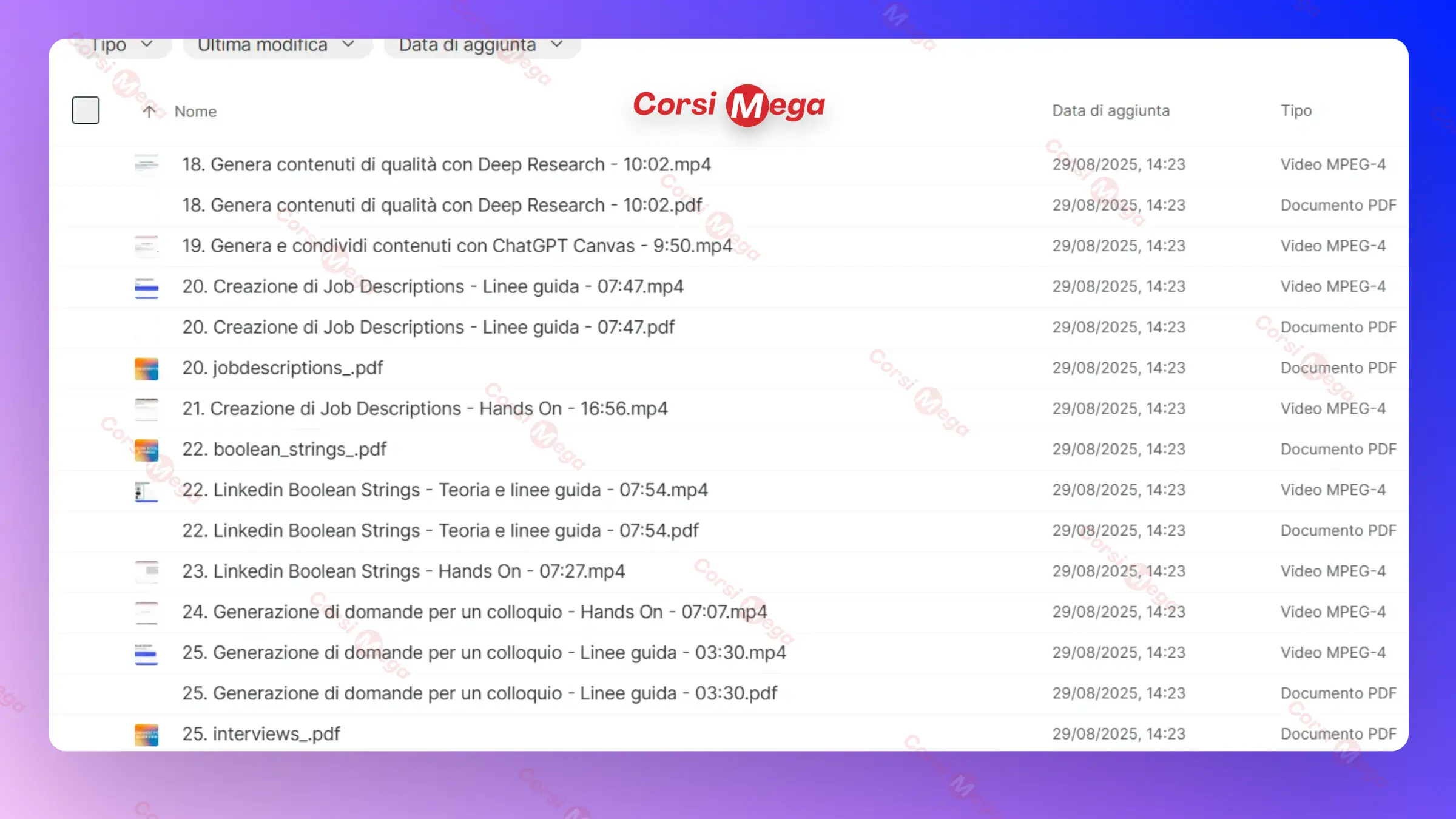Click the colorful 20. jobdescriptions_.pdf icon
1456x819 pixels.
coord(146,368)
